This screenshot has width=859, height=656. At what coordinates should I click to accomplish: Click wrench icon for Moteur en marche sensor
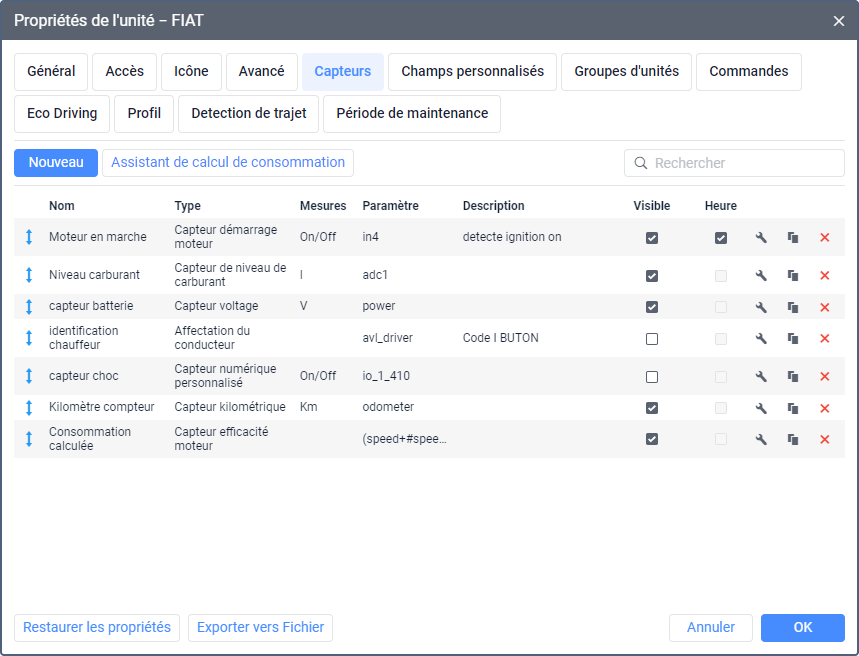[x=761, y=238]
